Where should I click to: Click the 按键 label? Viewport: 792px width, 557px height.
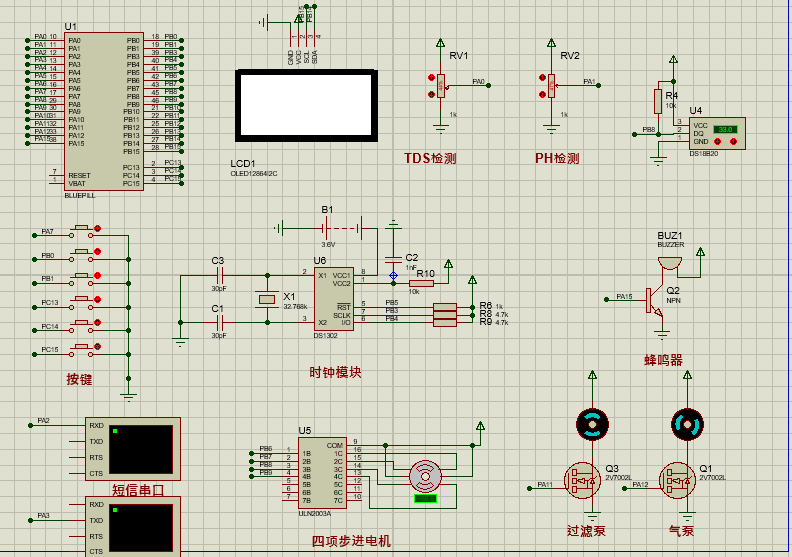79,379
